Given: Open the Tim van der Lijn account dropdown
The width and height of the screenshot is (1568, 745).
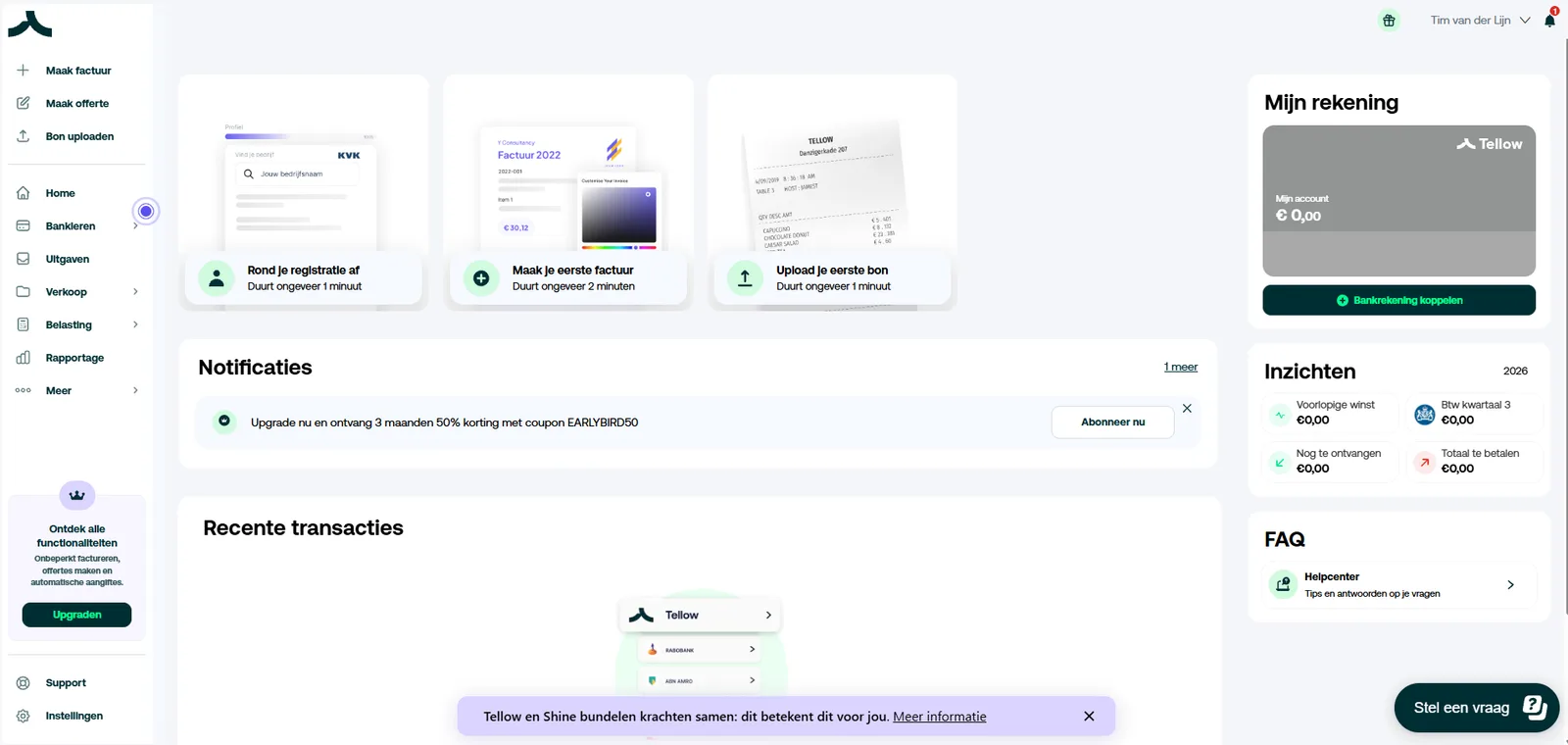Looking at the screenshot, I should [1480, 20].
